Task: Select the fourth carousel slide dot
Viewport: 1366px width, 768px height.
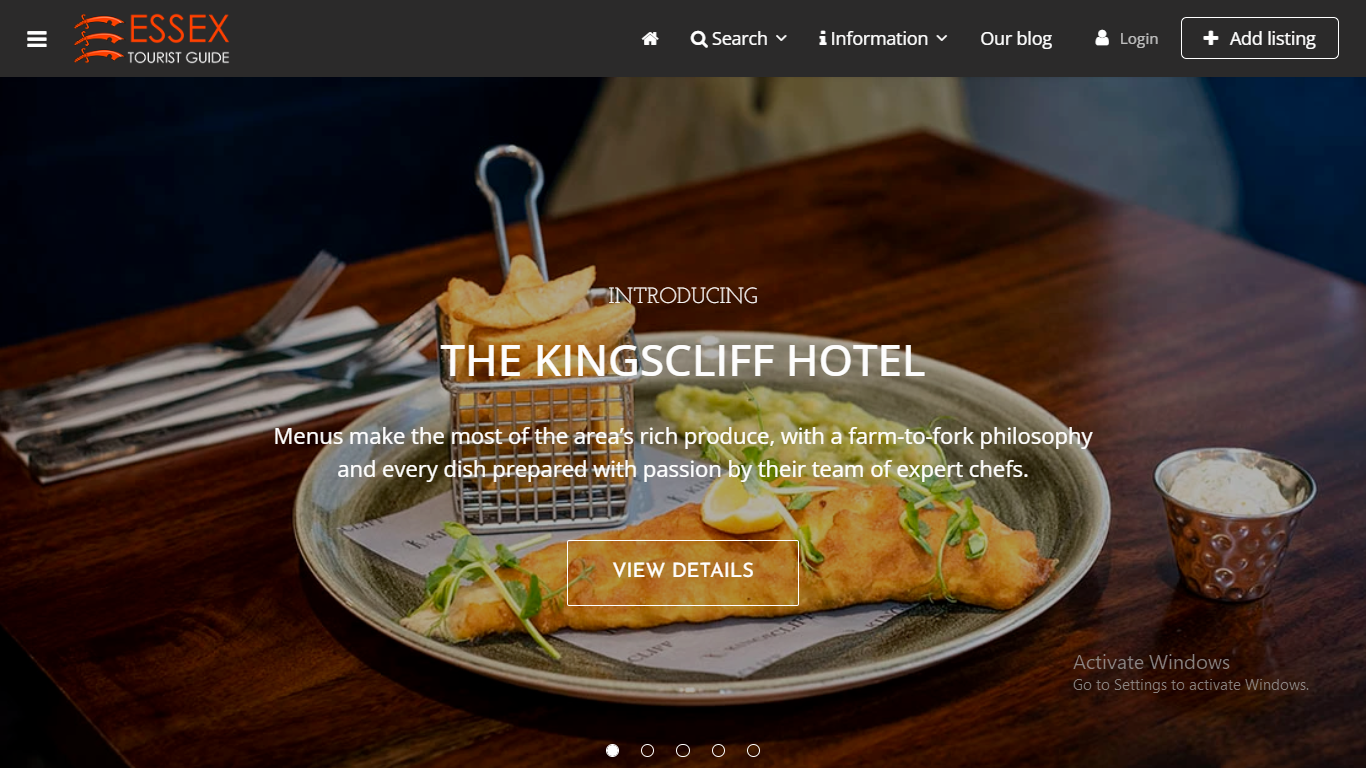Action: [718, 750]
